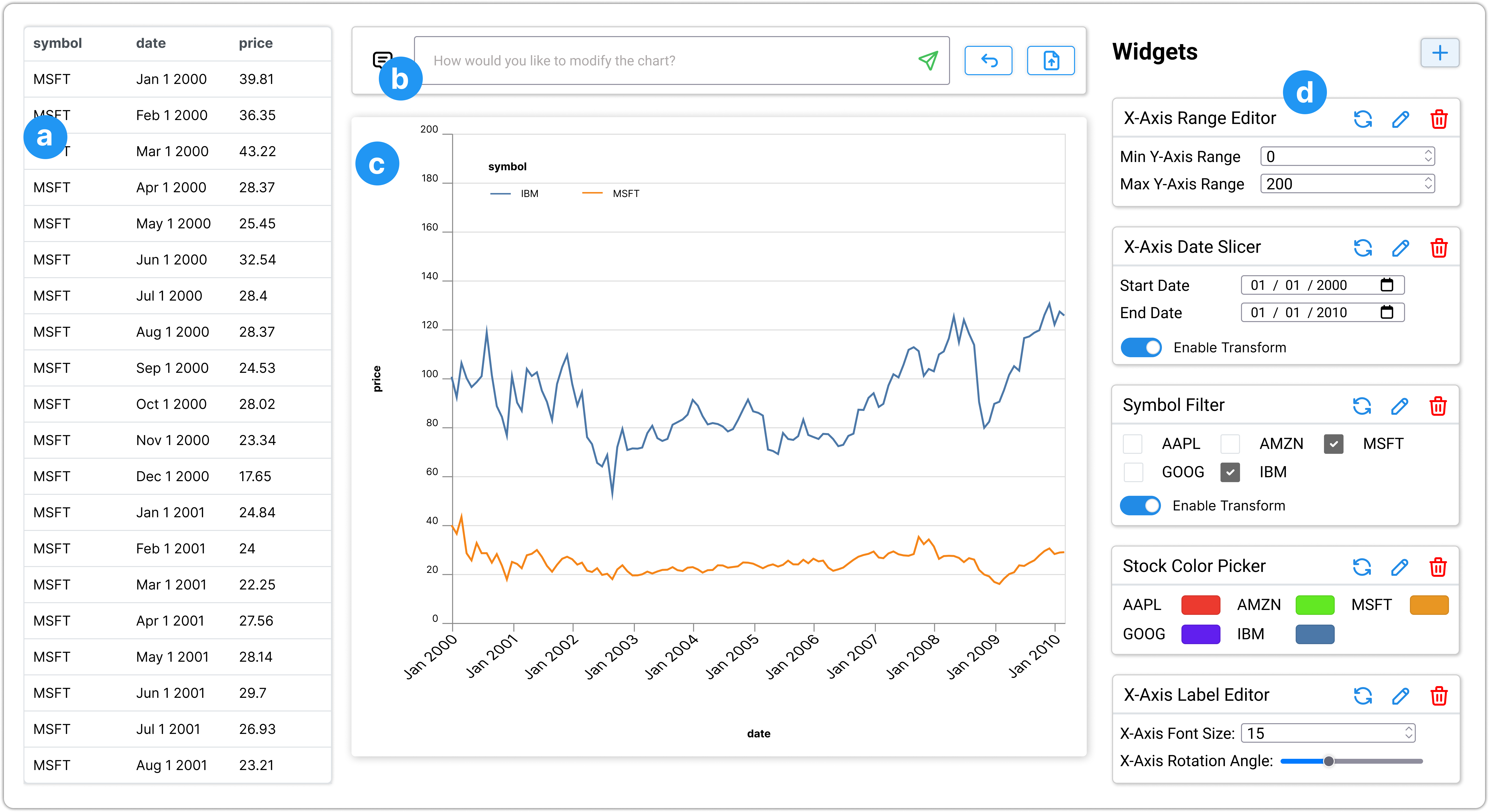Select the price cell '43.22'

tap(257, 152)
